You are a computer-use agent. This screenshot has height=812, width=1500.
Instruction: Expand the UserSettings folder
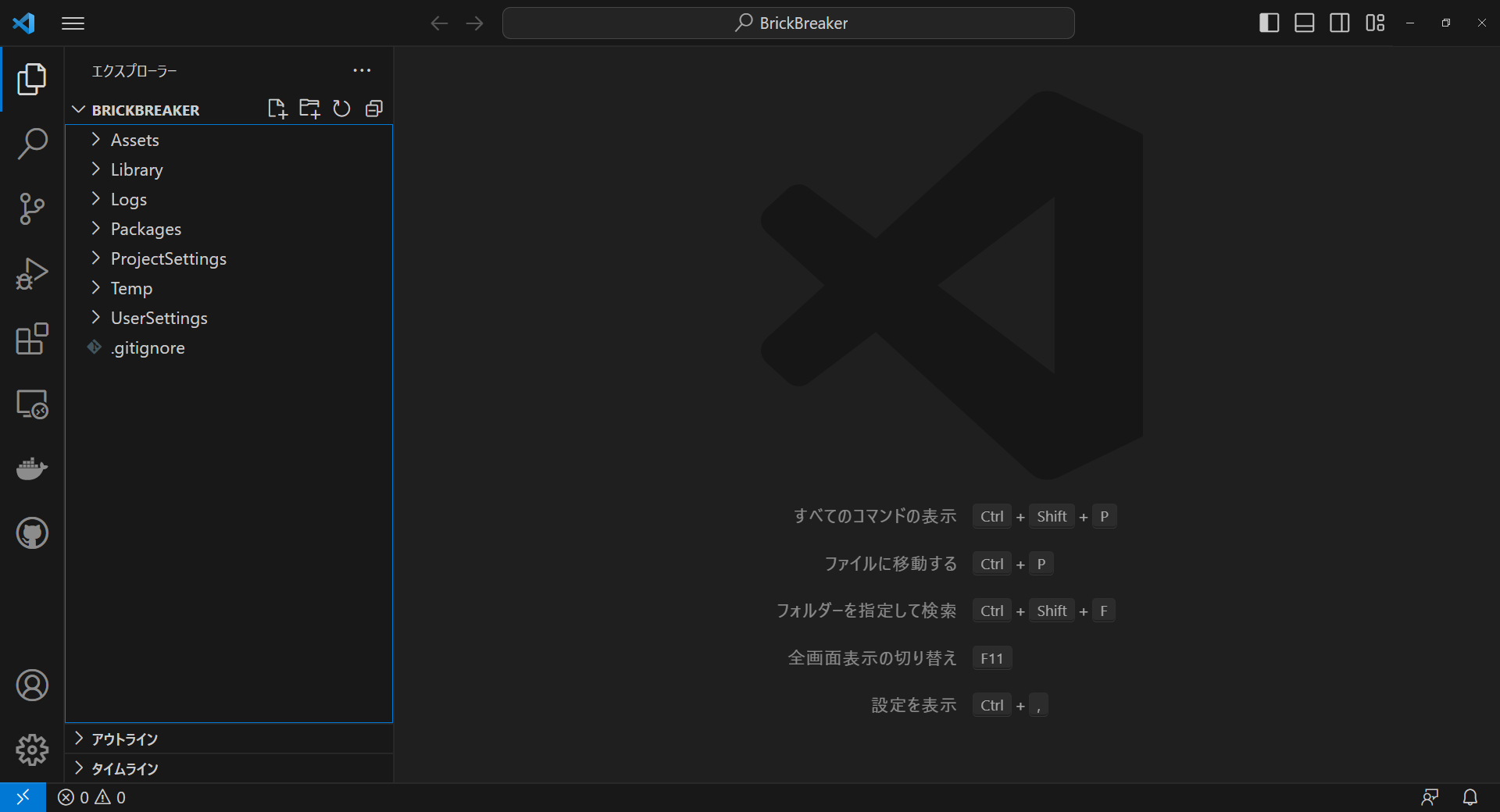point(229,318)
